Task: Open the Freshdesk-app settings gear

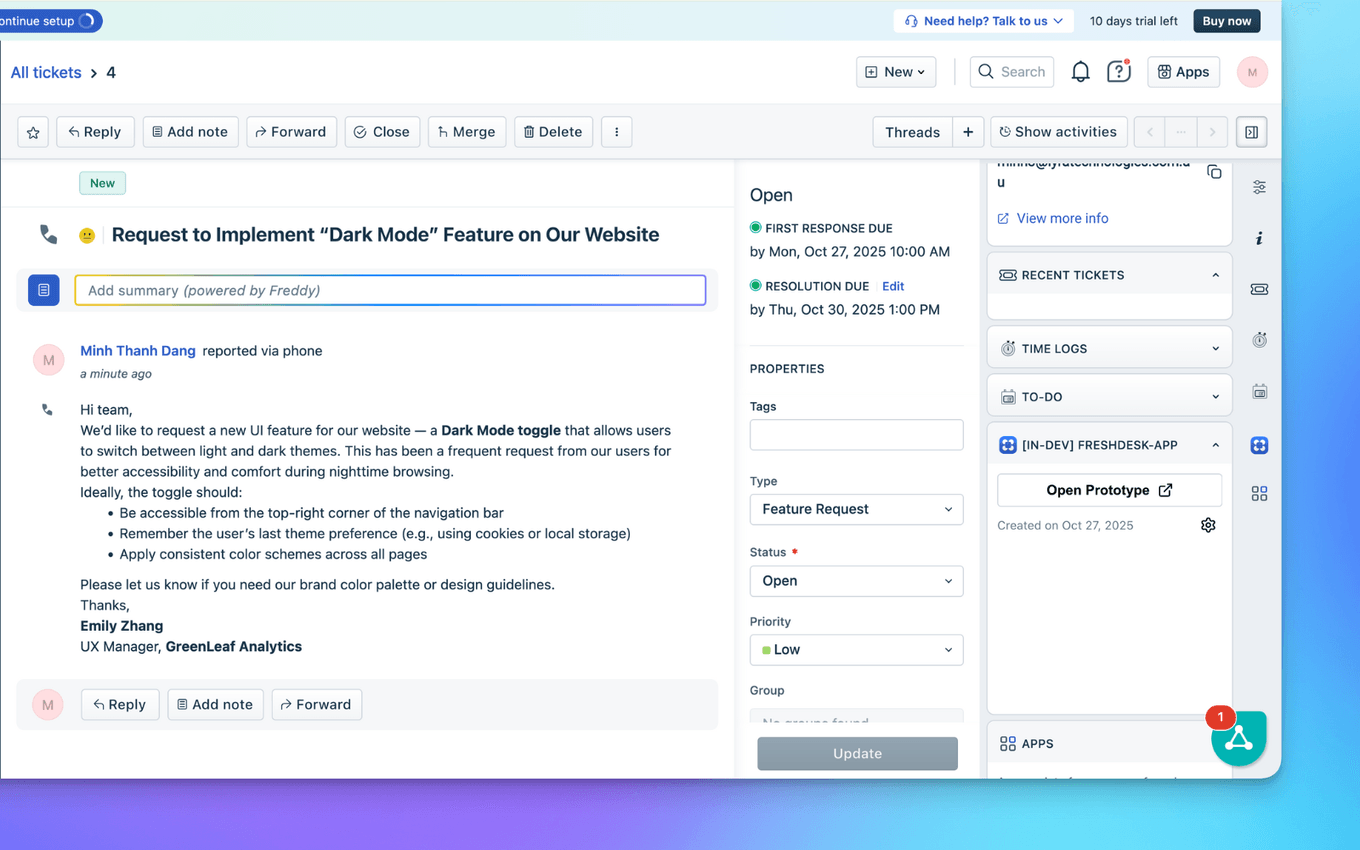Action: tap(1208, 525)
